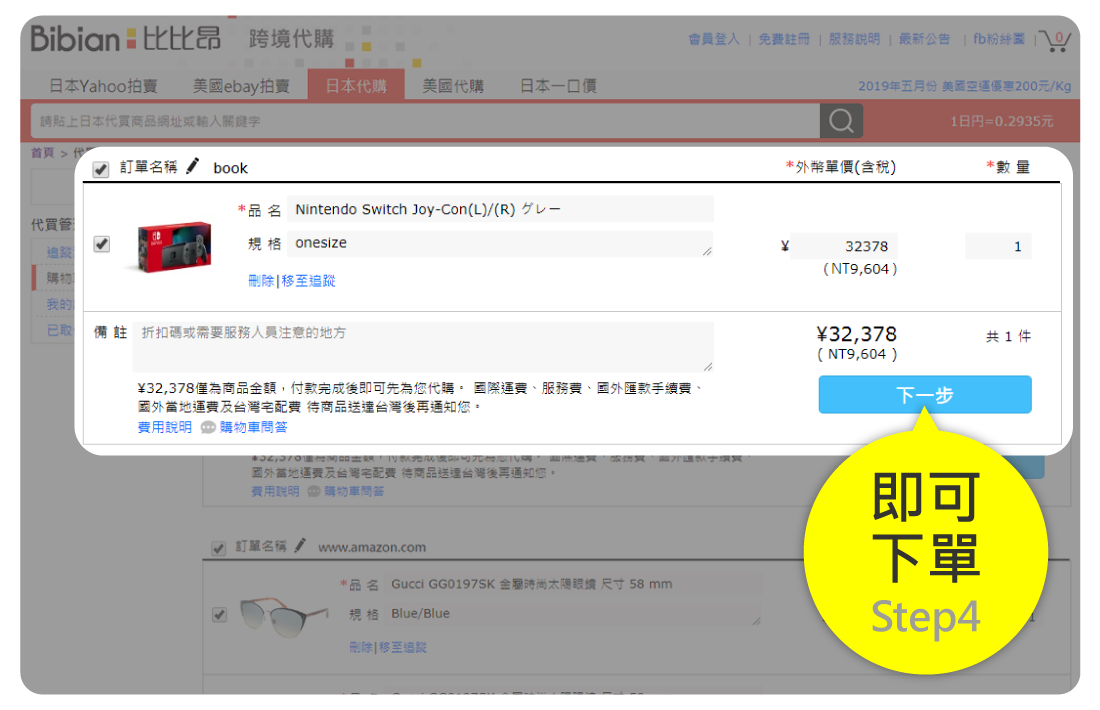Visit the fb粉絲團 link

[x=999, y=39]
